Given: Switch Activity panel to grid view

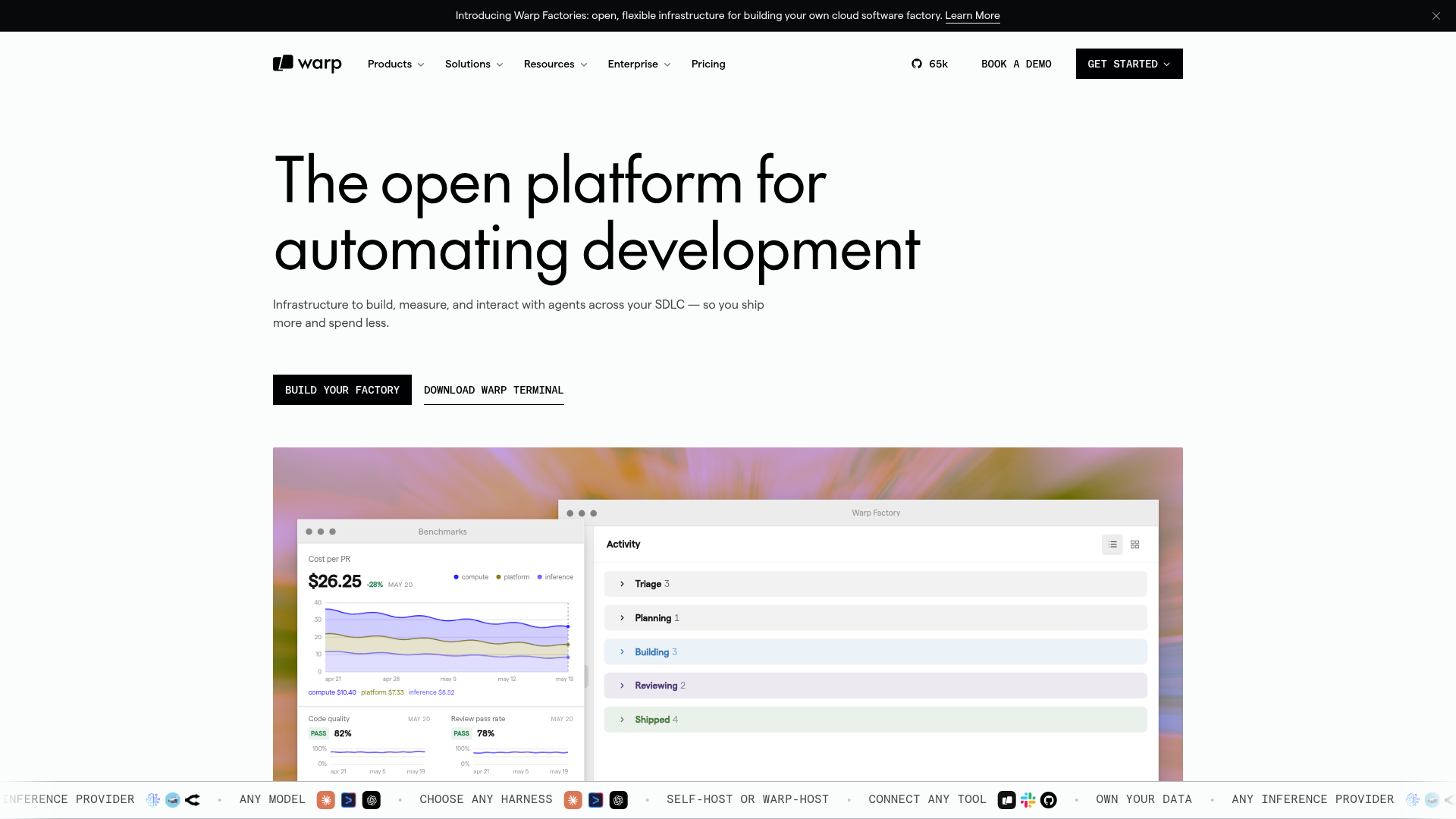Looking at the screenshot, I should (x=1135, y=544).
